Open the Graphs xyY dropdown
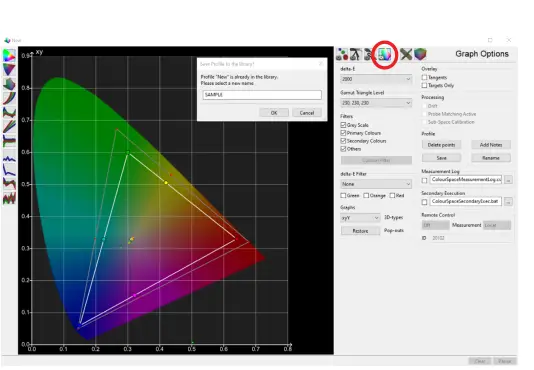534x370 pixels. coord(360,218)
